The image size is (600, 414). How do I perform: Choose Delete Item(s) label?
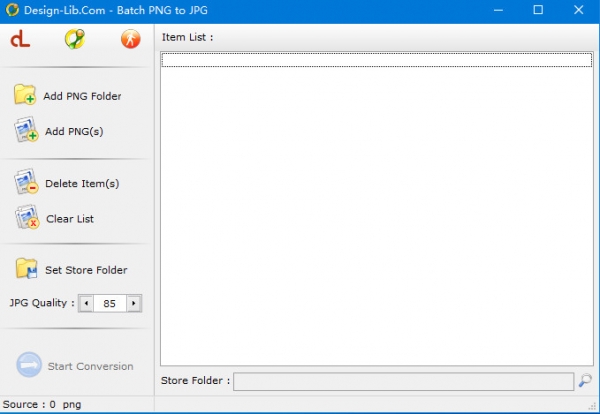click(82, 184)
